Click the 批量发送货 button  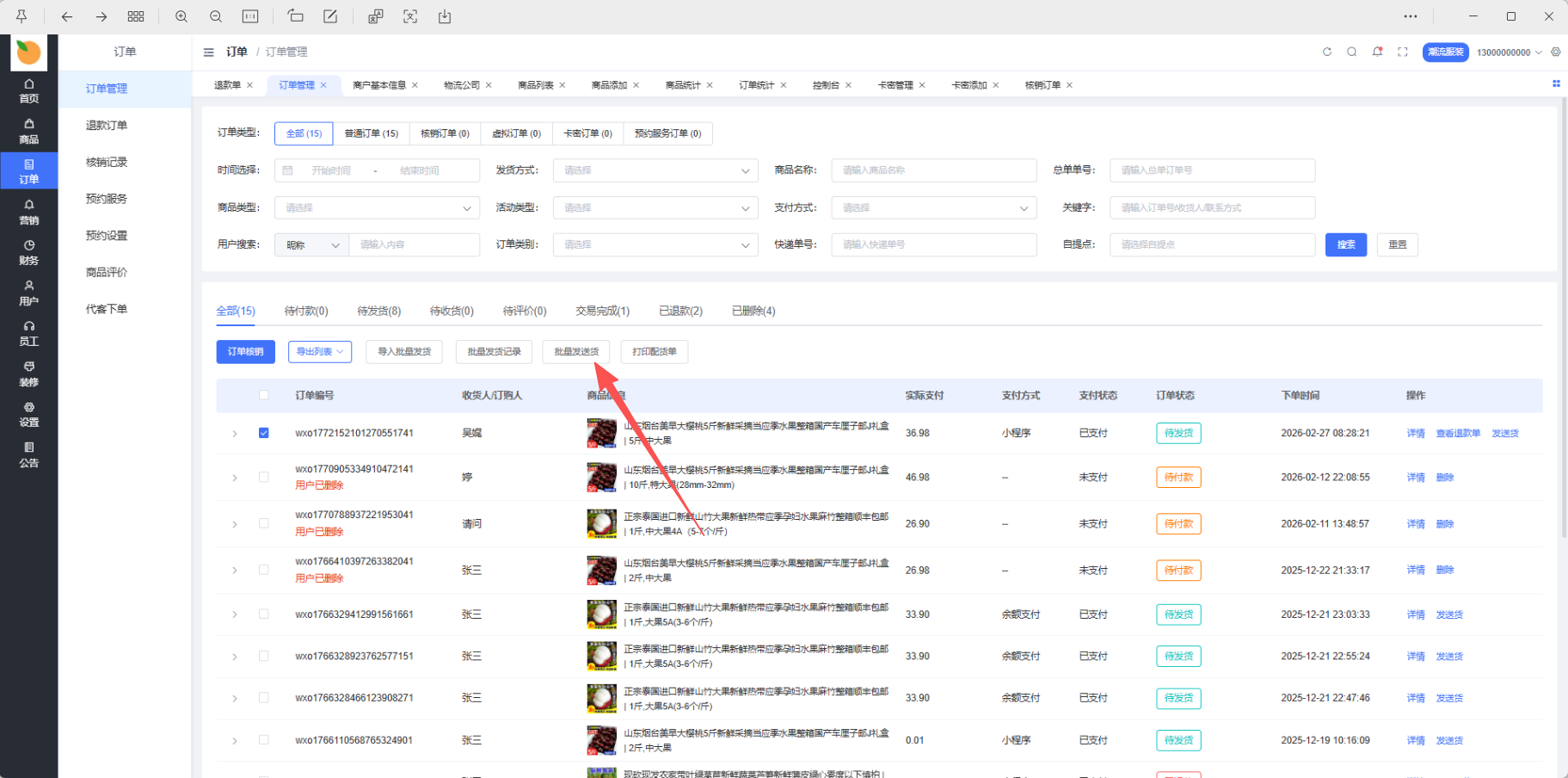tap(575, 351)
